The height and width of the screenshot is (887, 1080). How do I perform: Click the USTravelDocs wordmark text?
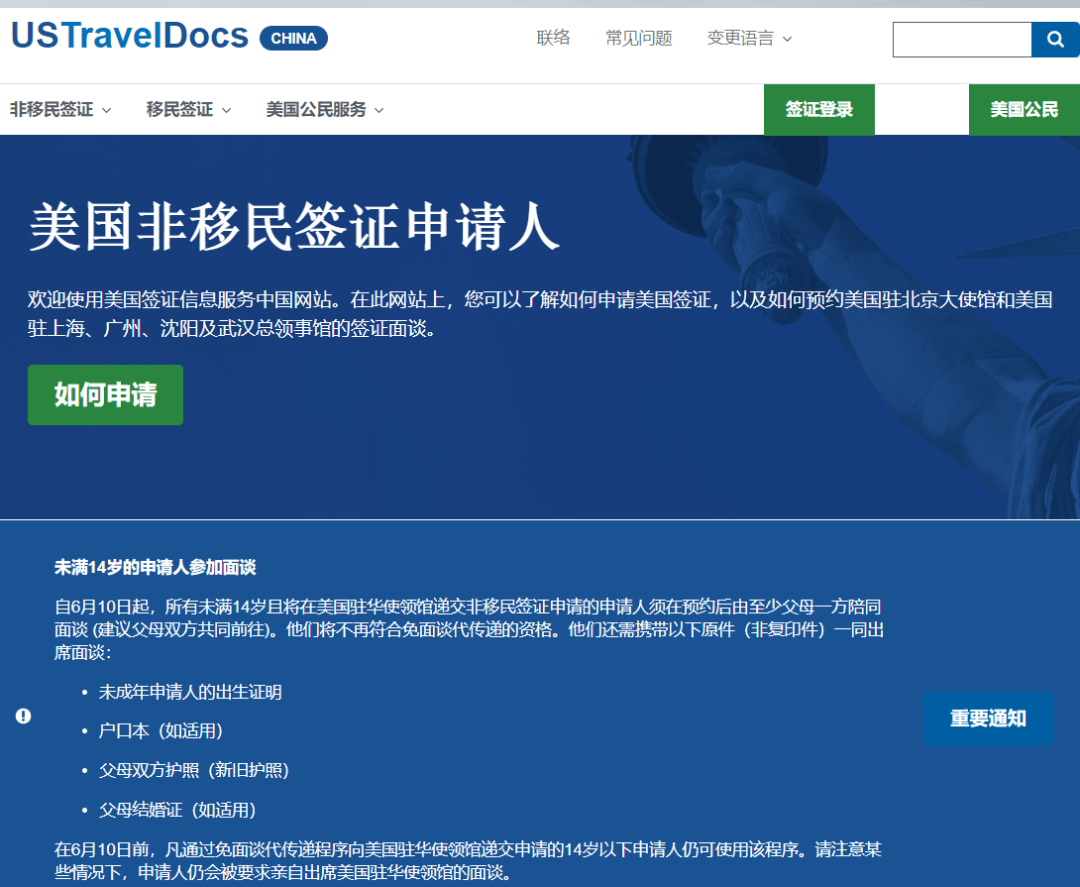[128, 35]
